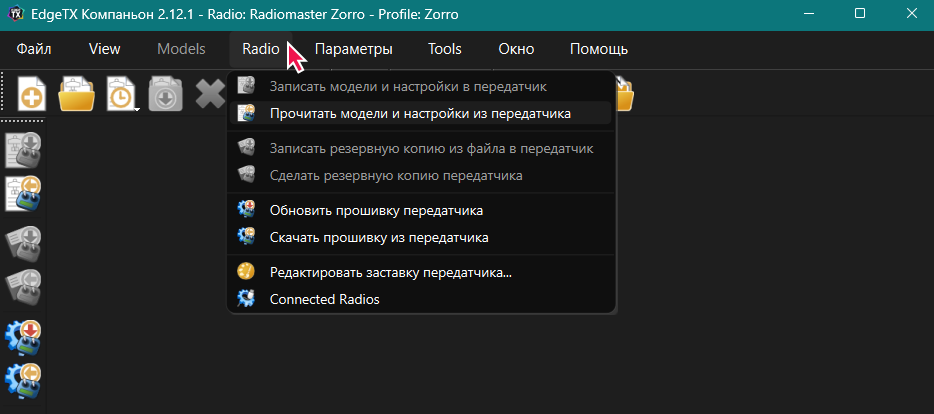Image resolution: width=934 pixels, height=414 pixels.
Task: Open the Файл menu
Action: tap(34, 49)
